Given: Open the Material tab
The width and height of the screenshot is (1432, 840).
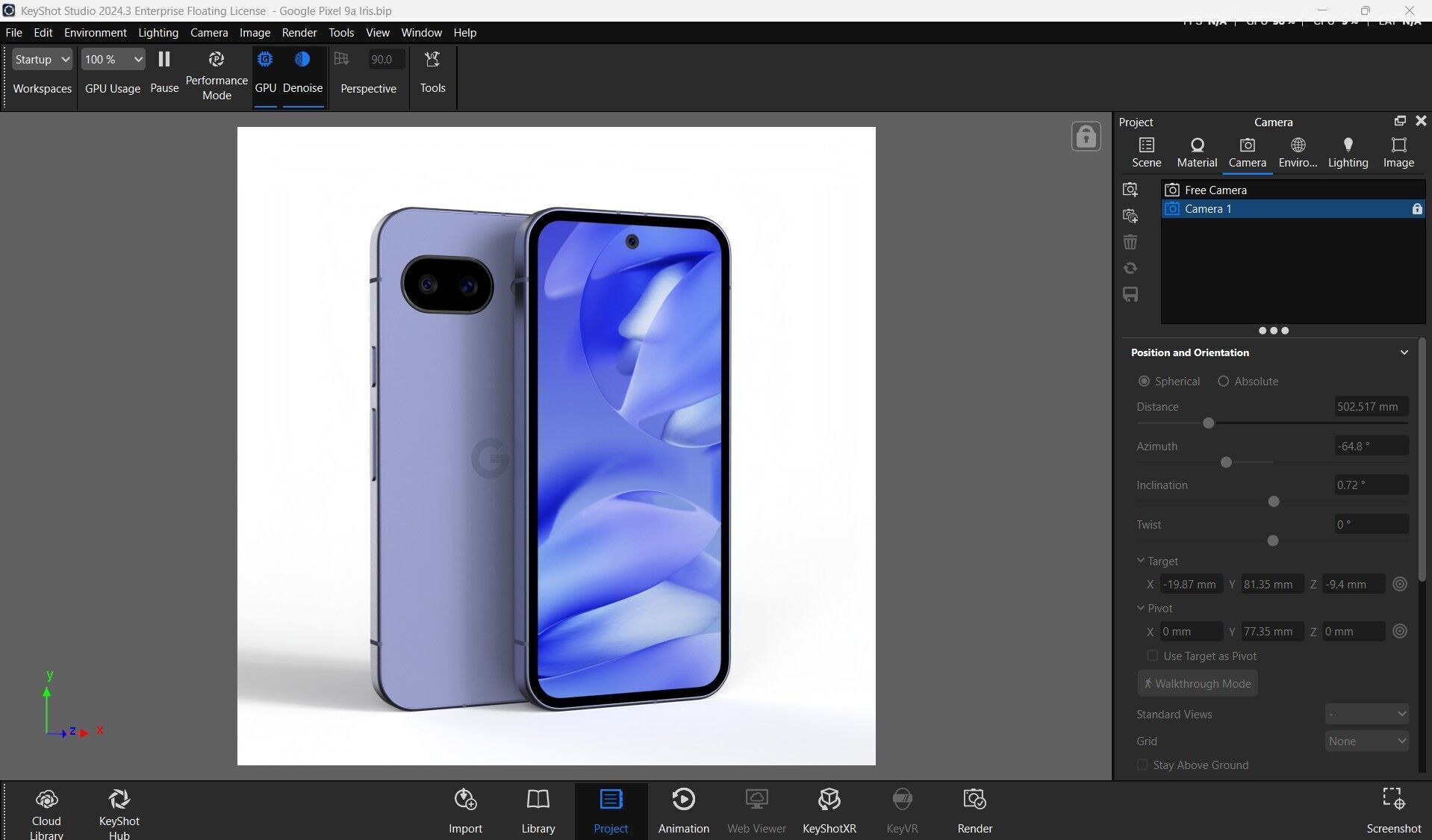Looking at the screenshot, I should click(1197, 152).
